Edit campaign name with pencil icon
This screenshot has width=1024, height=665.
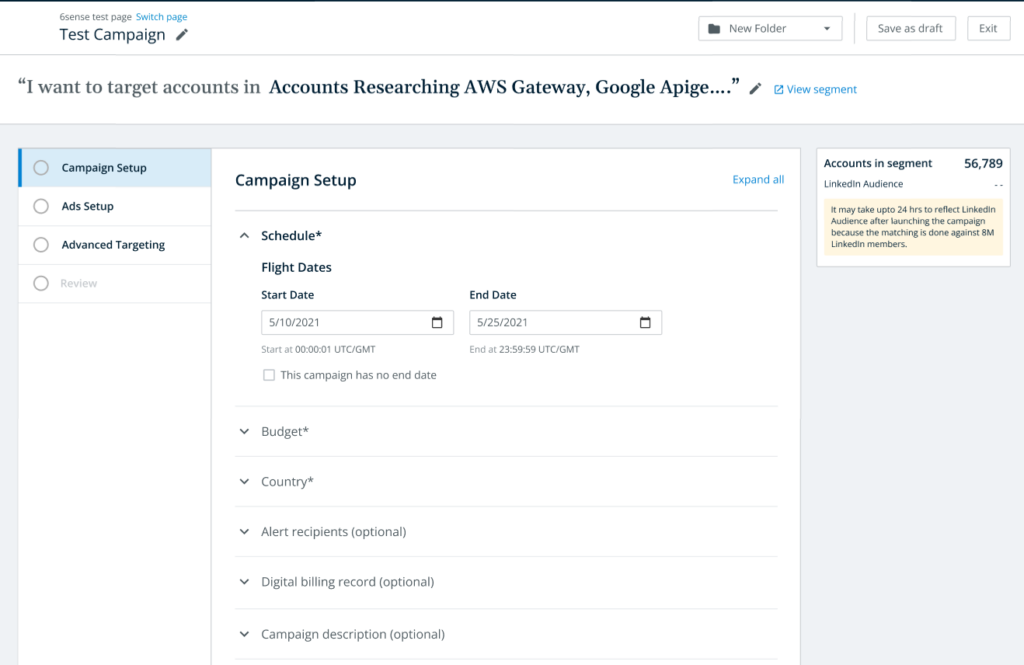[x=182, y=35]
